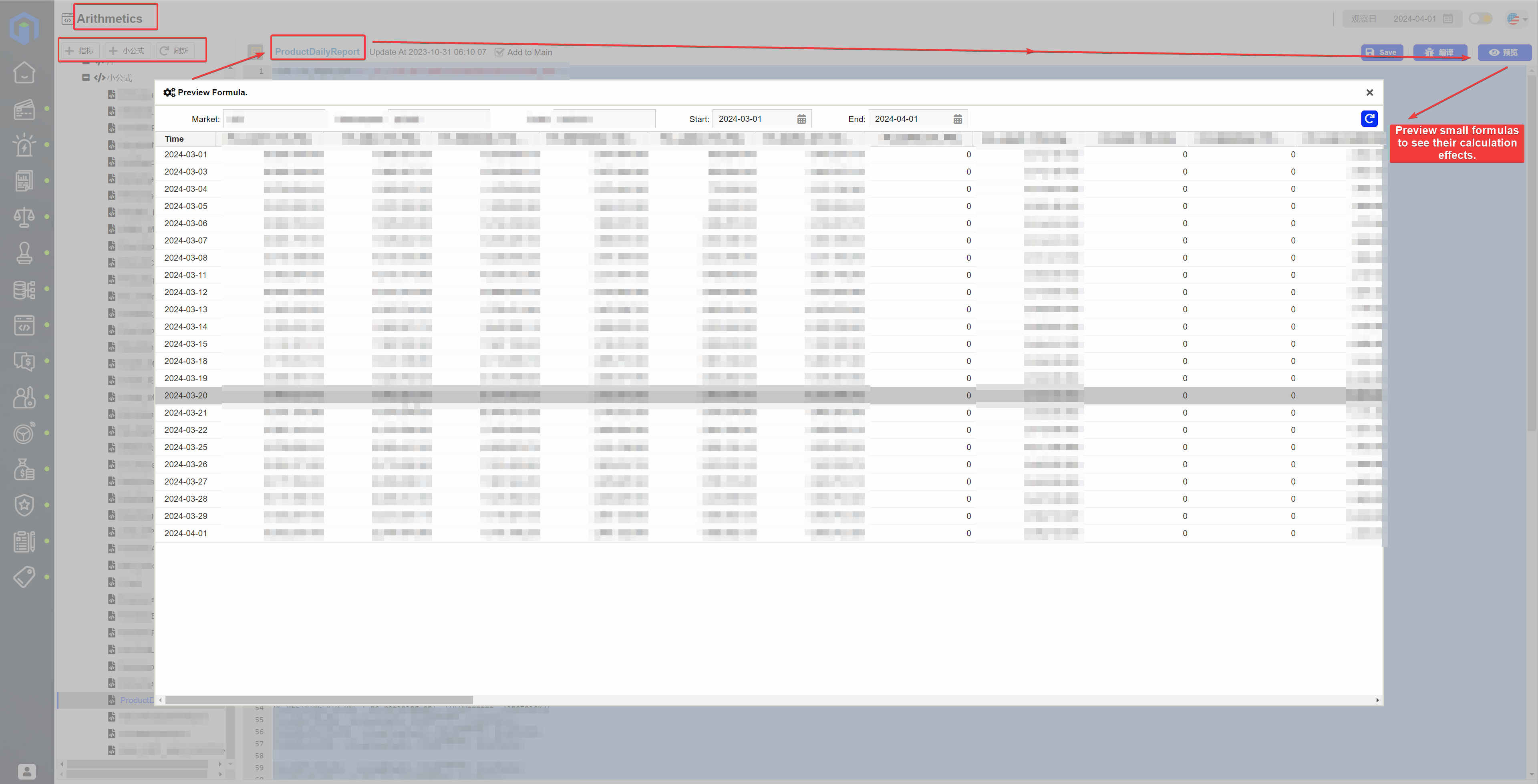
Task: Open the star shield sidebar icon
Action: (24, 505)
